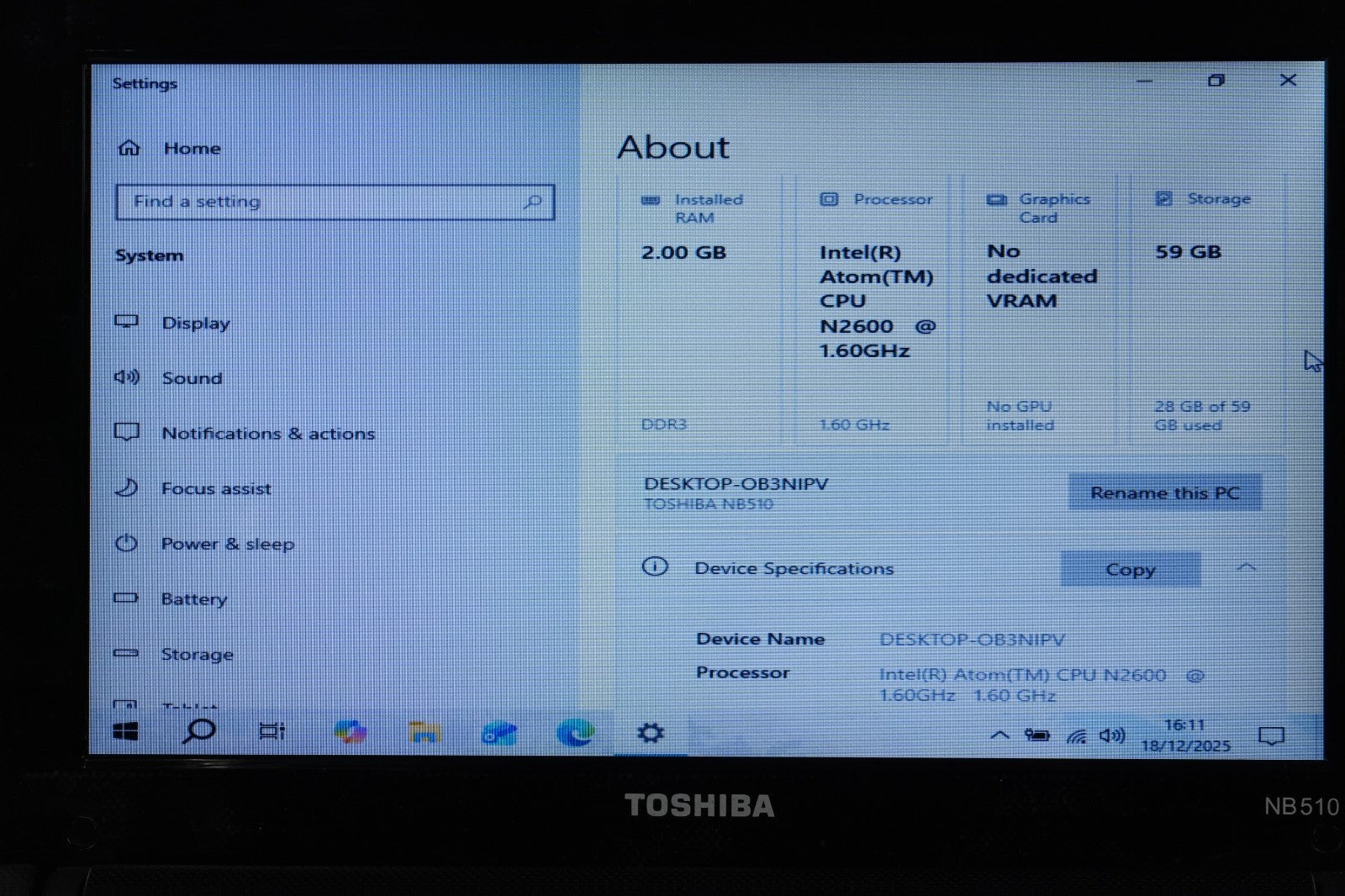The width and height of the screenshot is (1345, 896).
Task: Expand the hidden icons arrow in system tray
Action: 1000,734
